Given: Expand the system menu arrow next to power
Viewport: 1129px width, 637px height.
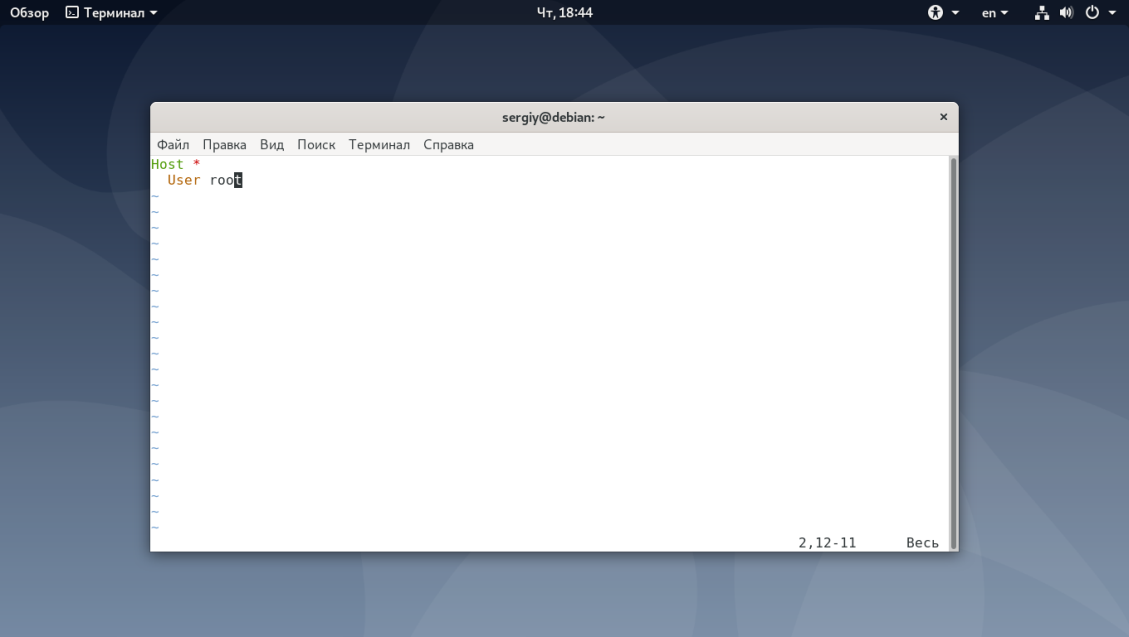Looking at the screenshot, I should pyautogui.click(x=1112, y=13).
